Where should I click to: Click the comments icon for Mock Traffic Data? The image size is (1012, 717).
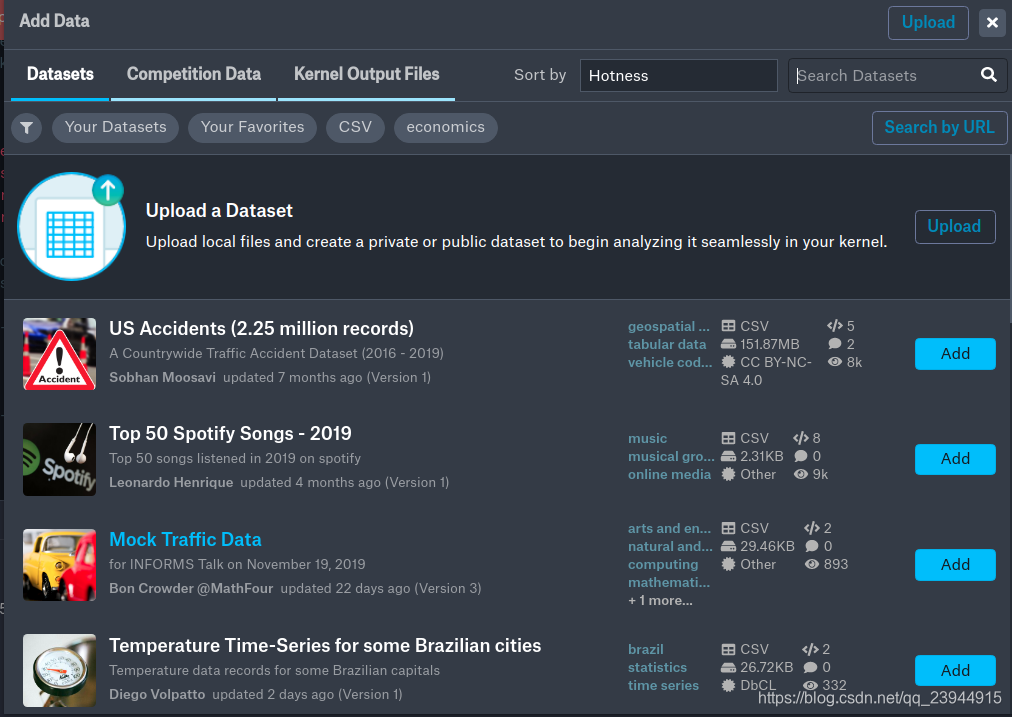point(812,546)
